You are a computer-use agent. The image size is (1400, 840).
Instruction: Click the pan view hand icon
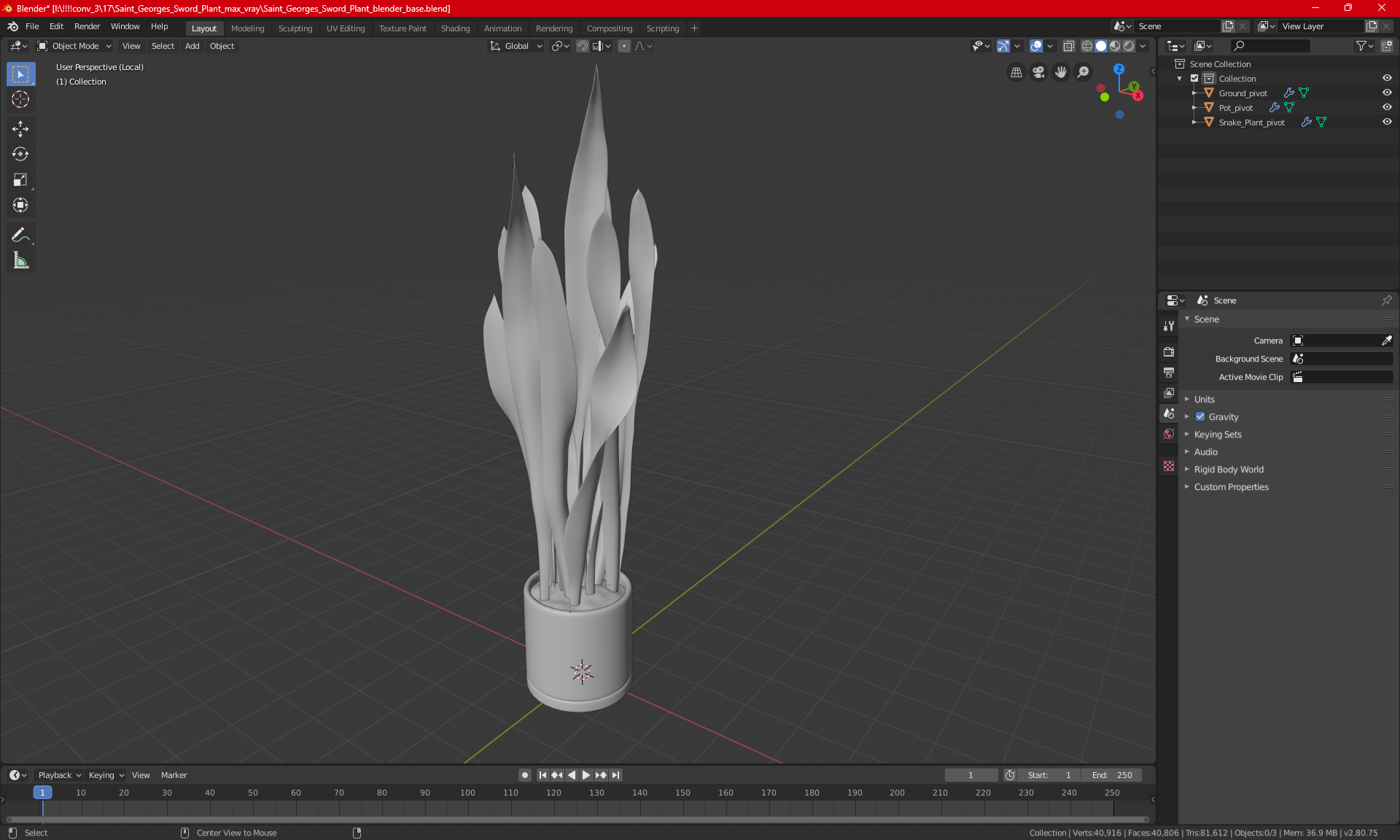[x=1061, y=72]
